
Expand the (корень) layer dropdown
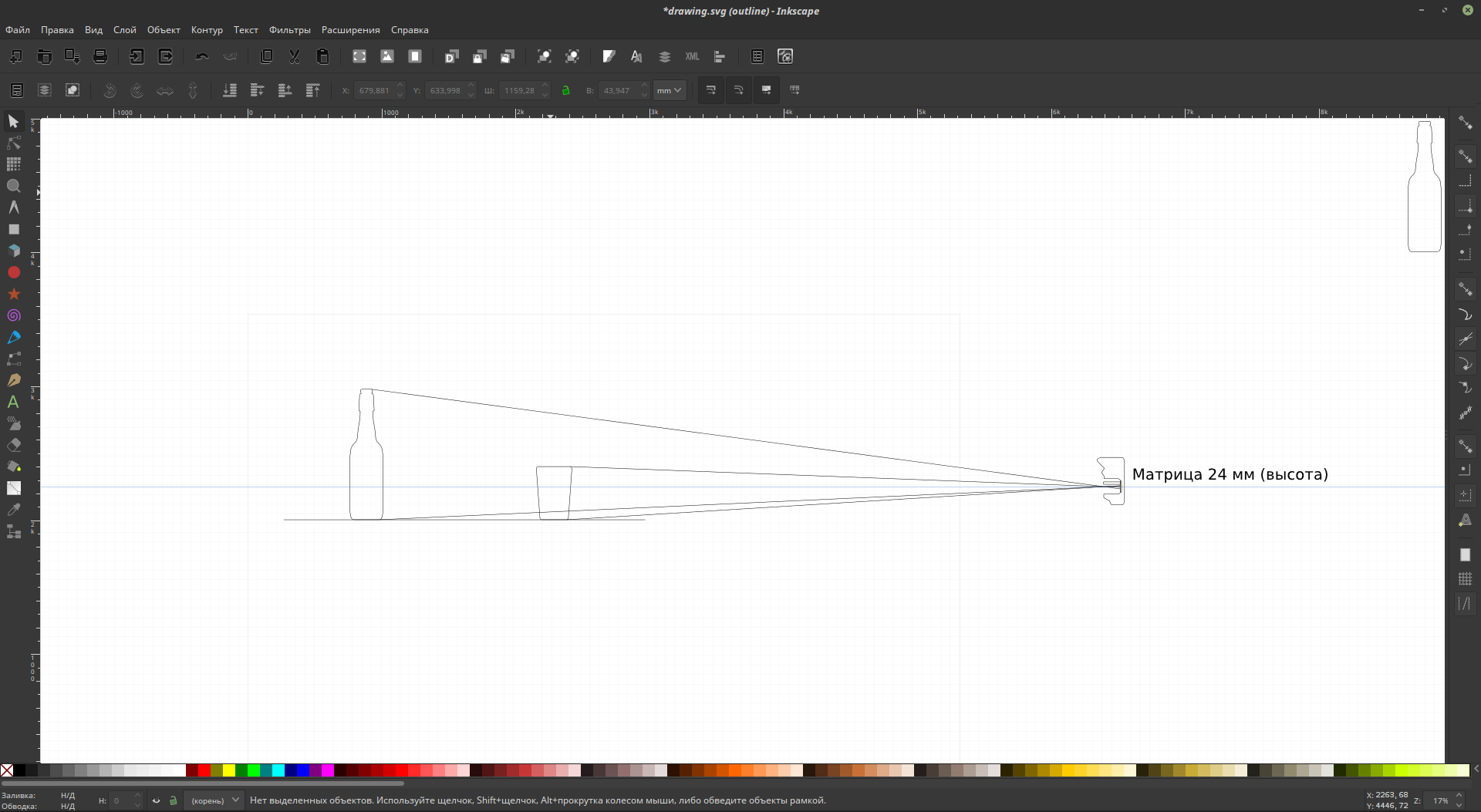214,800
